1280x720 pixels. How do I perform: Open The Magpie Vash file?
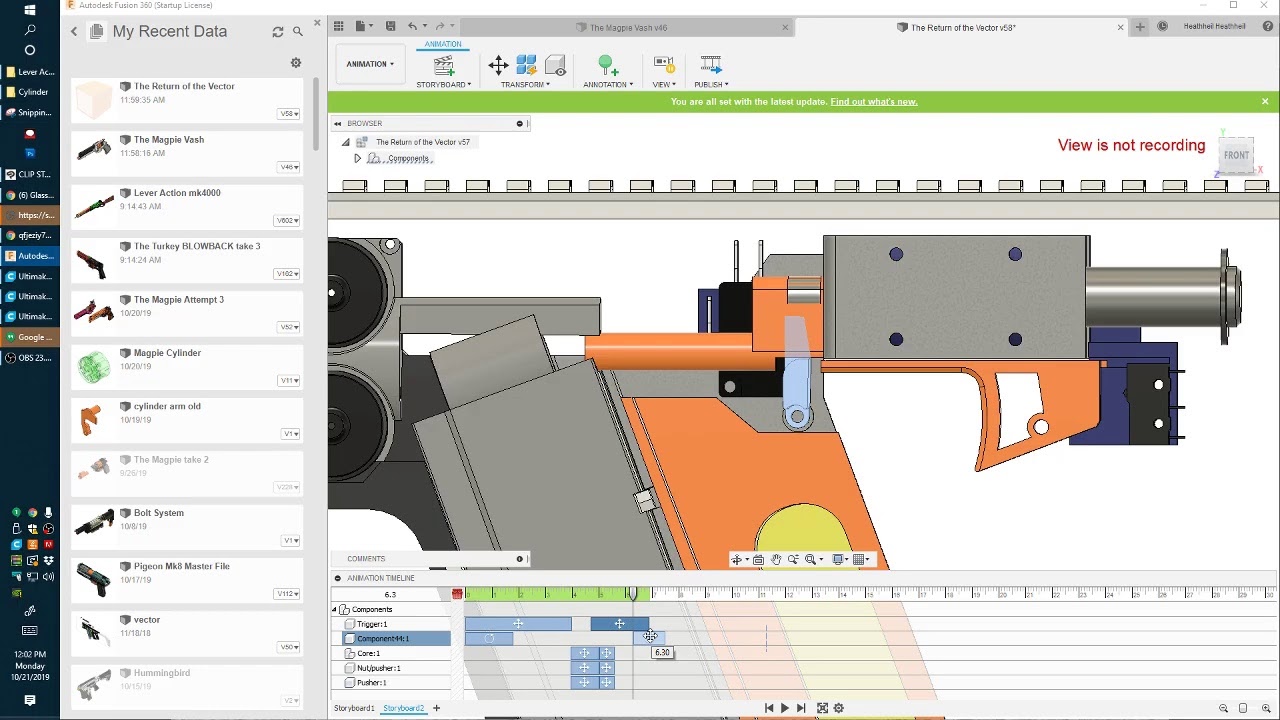pyautogui.click(x=187, y=153)
